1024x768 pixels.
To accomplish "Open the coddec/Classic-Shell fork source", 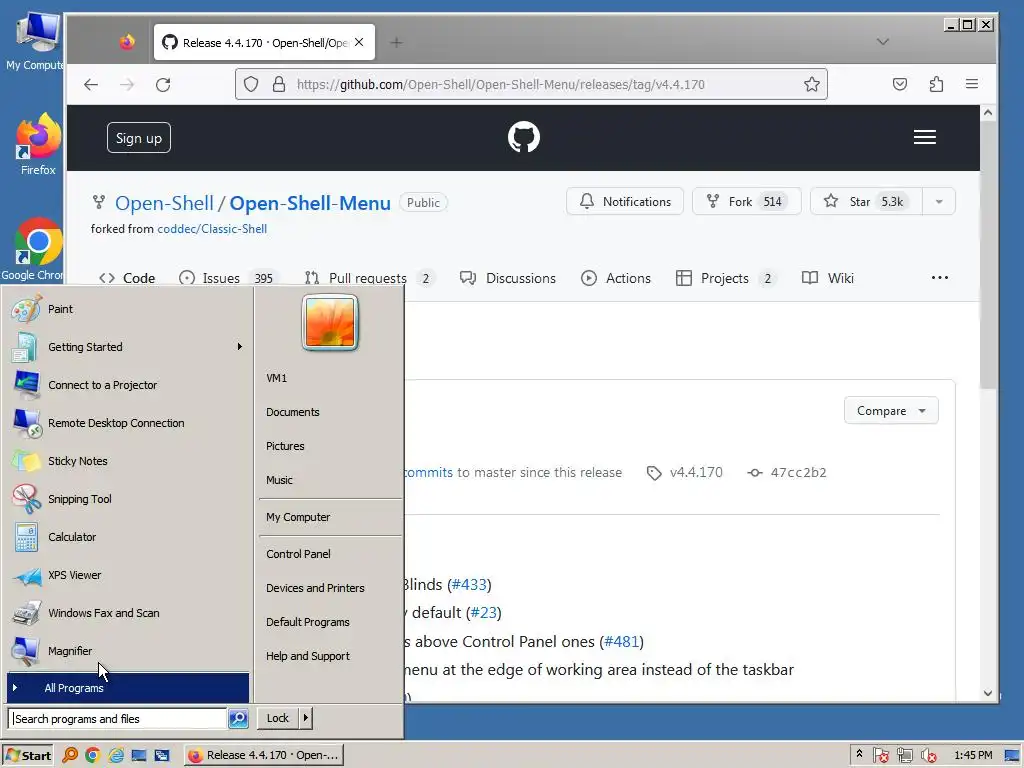I will click(212, 229).
